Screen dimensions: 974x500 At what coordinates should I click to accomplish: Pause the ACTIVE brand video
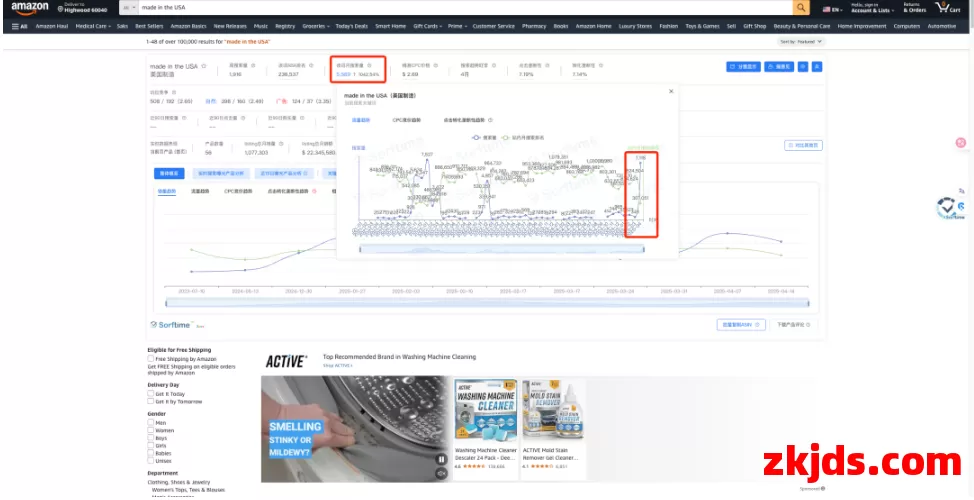pyautogui.click(x=441, y=460)
